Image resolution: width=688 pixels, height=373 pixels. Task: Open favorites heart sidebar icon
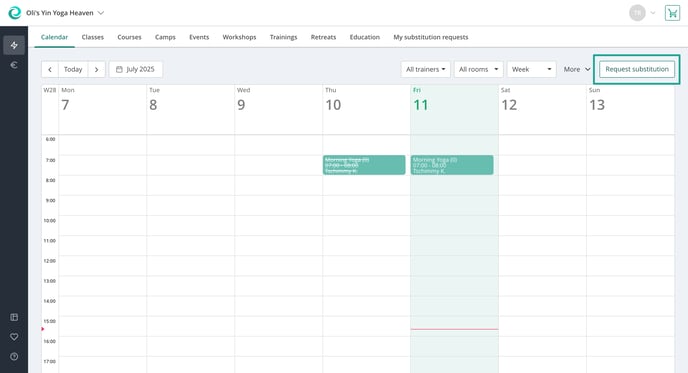click(x=14, y=337)
